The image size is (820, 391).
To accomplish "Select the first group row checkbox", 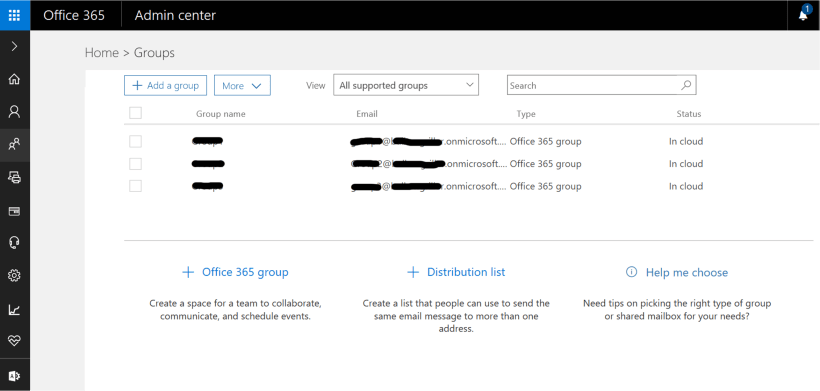I will (135, 141).
